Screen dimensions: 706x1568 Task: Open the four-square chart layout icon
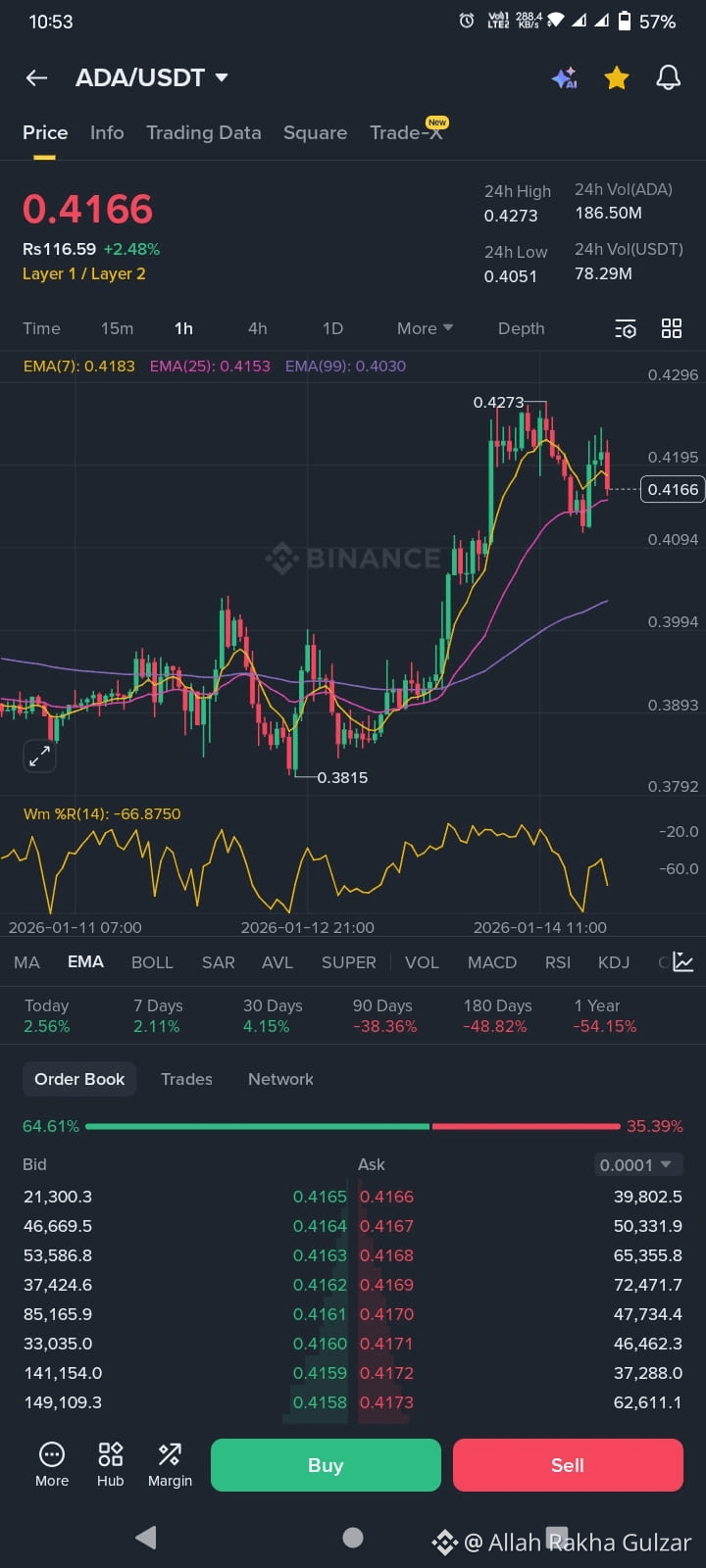672,328
